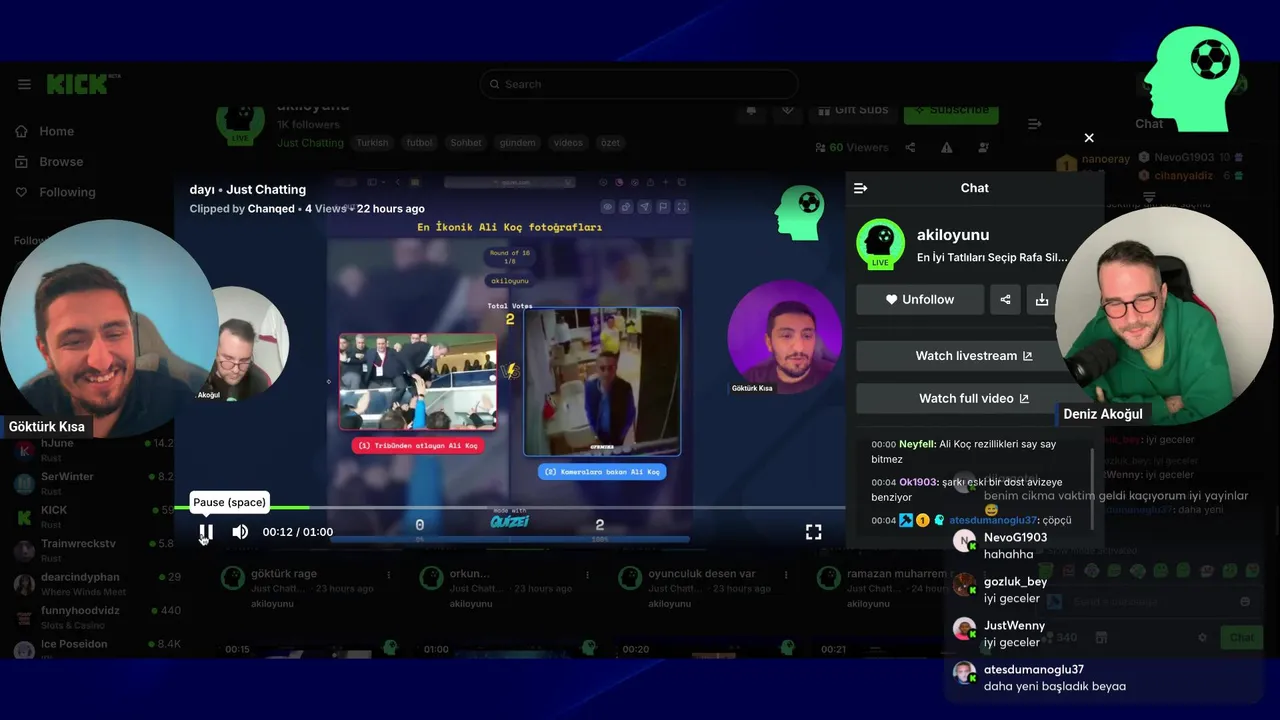Click the Subscribe button behind modal
Viewport: 1280px width, 720px height.
pos(951,110)
